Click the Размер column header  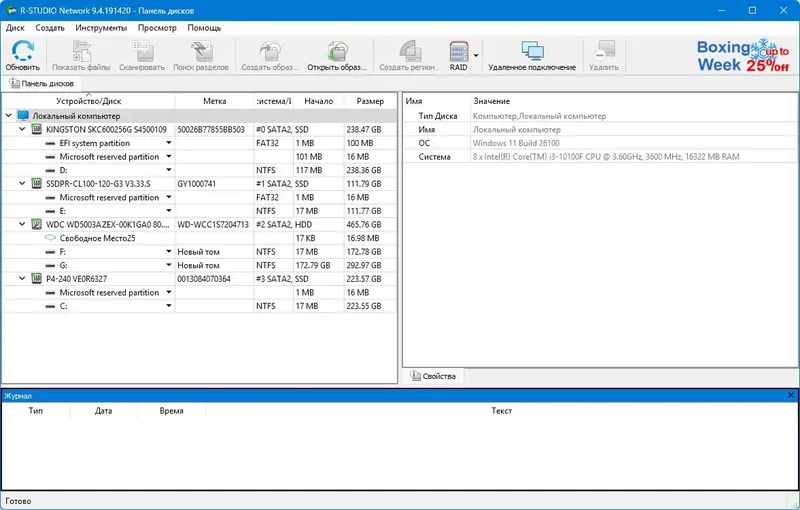[x=370, y=101]
